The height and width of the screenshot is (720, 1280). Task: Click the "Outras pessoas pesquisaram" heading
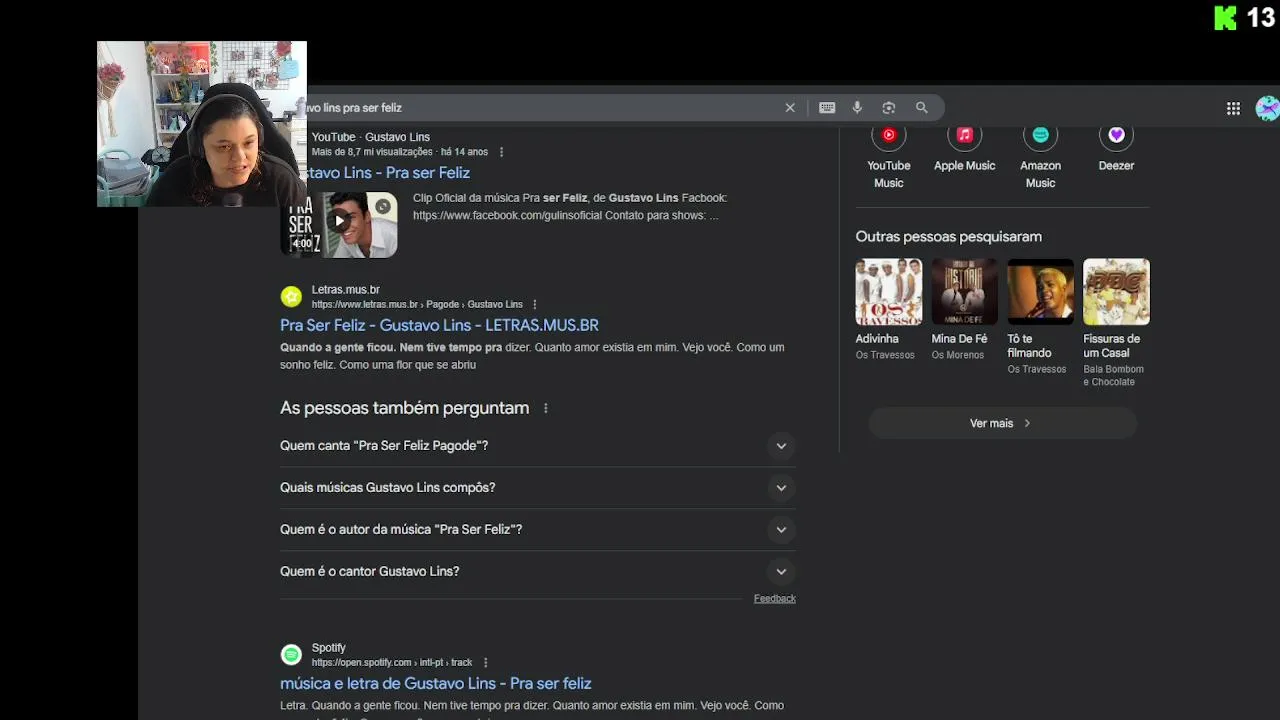pos(948,237)
